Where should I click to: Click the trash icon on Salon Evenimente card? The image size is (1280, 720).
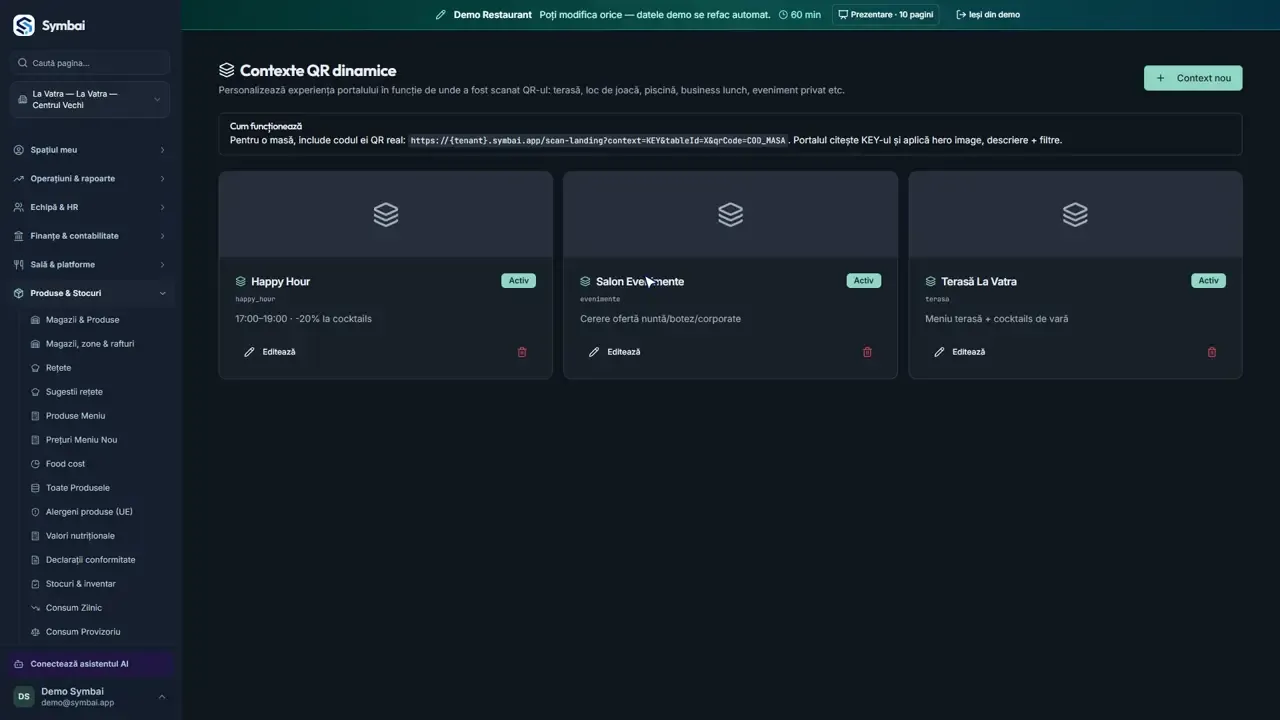tap(867, 352)
